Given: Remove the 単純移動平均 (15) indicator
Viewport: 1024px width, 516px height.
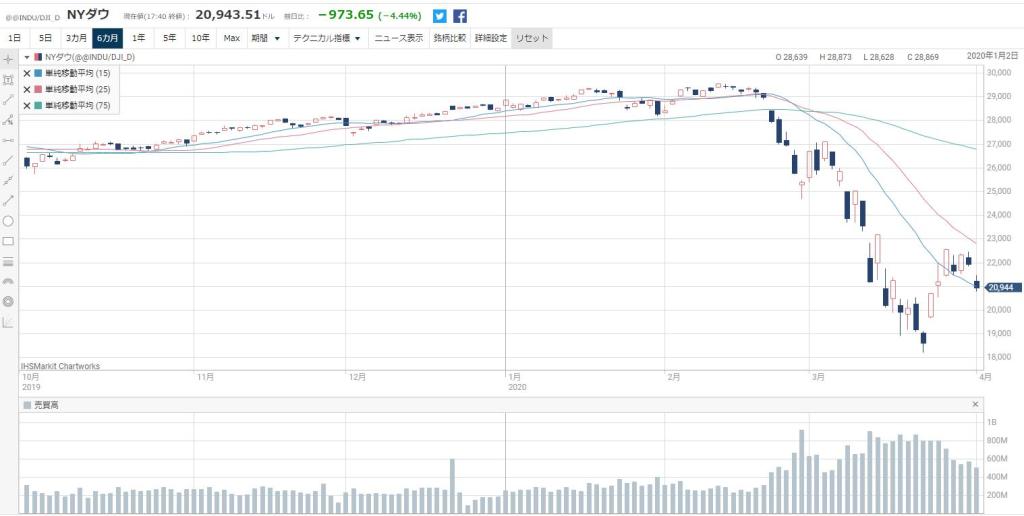Looking at the screenshot, I should (27, 73).
